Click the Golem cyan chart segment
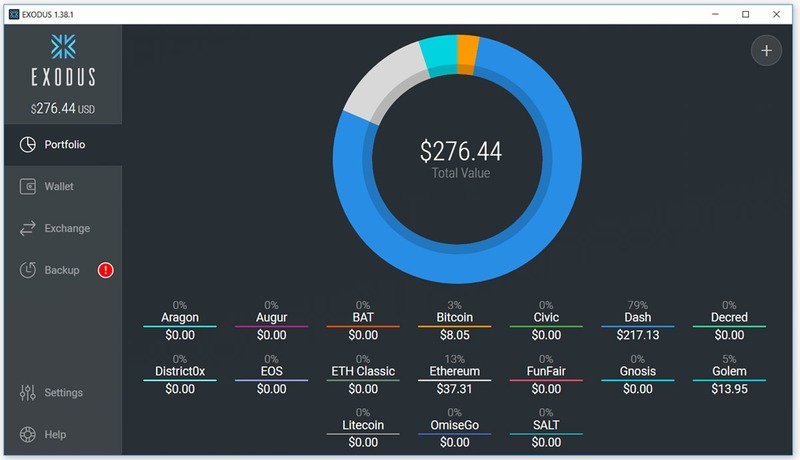Screen dimensions: 800x460 pyautogui.click(x=440, y=55)
